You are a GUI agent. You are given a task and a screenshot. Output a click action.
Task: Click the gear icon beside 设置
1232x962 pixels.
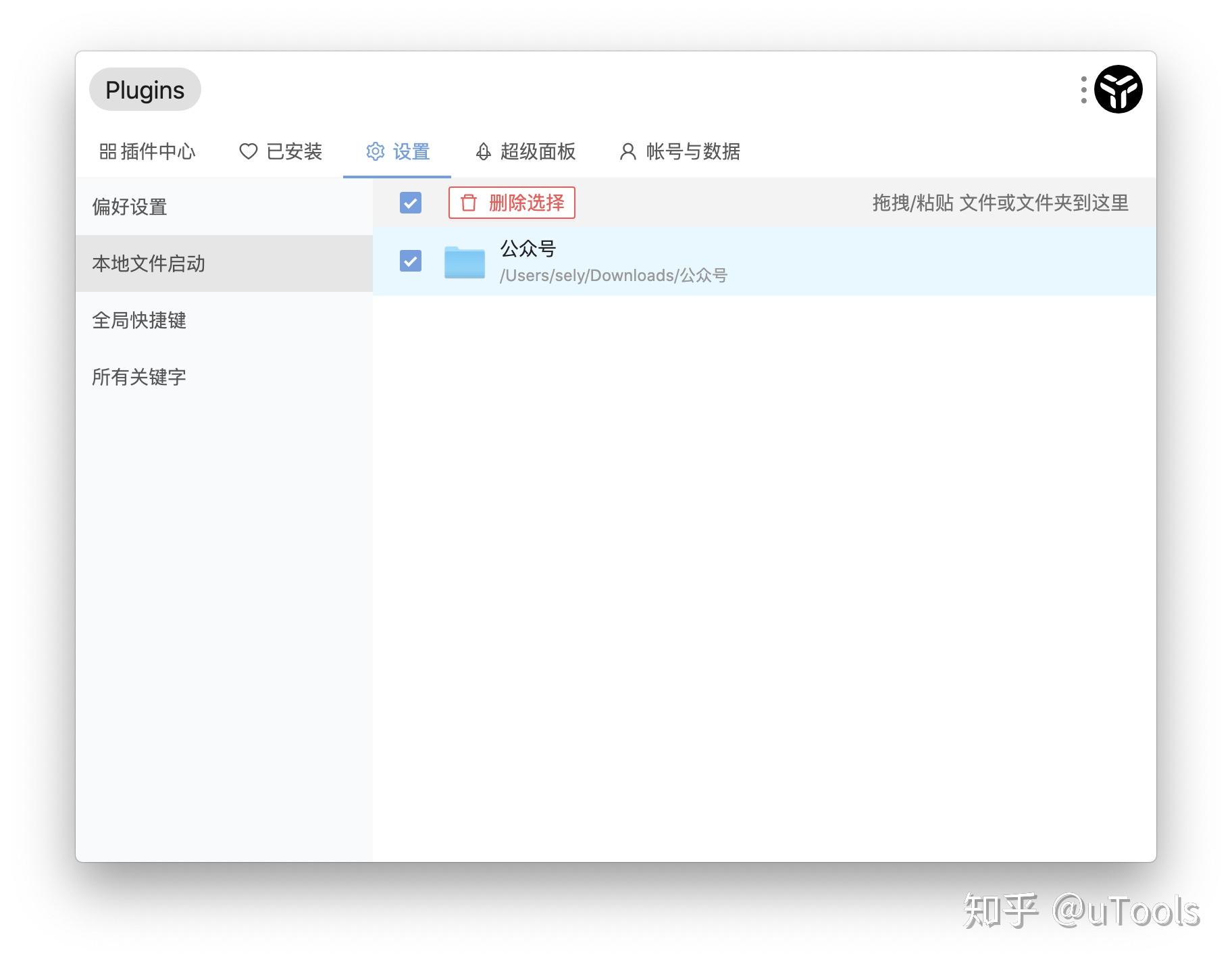click(376, 152)
